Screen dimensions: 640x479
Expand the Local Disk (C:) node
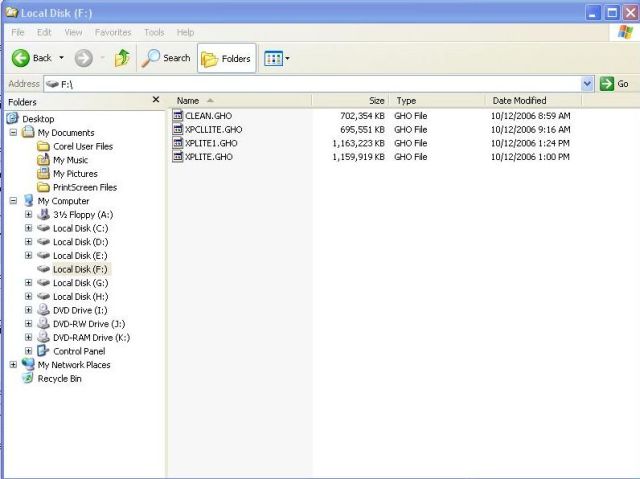[x=29, y=228]
